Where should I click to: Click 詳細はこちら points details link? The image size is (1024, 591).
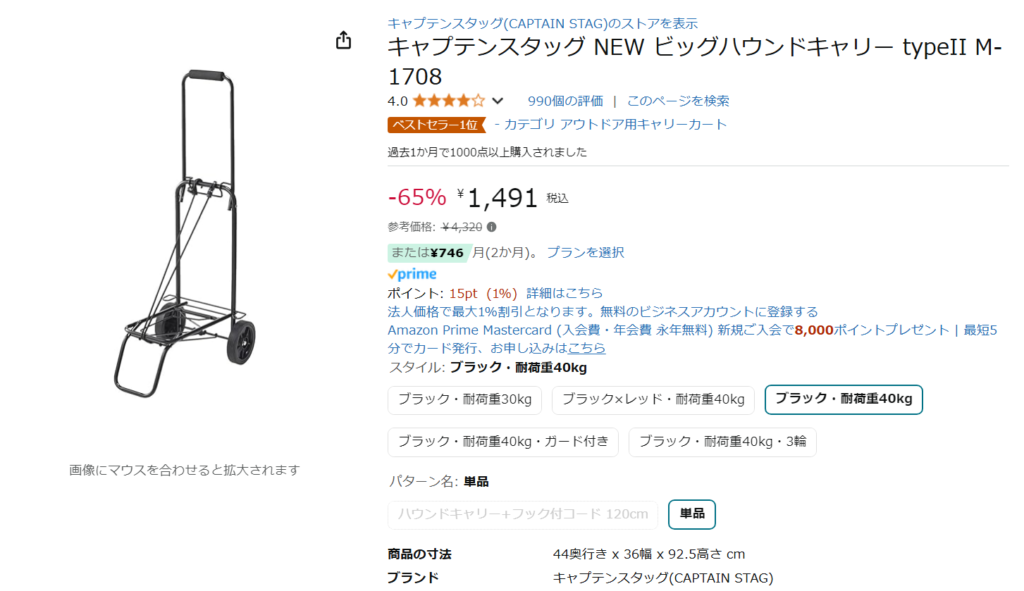tap(565, 293)
